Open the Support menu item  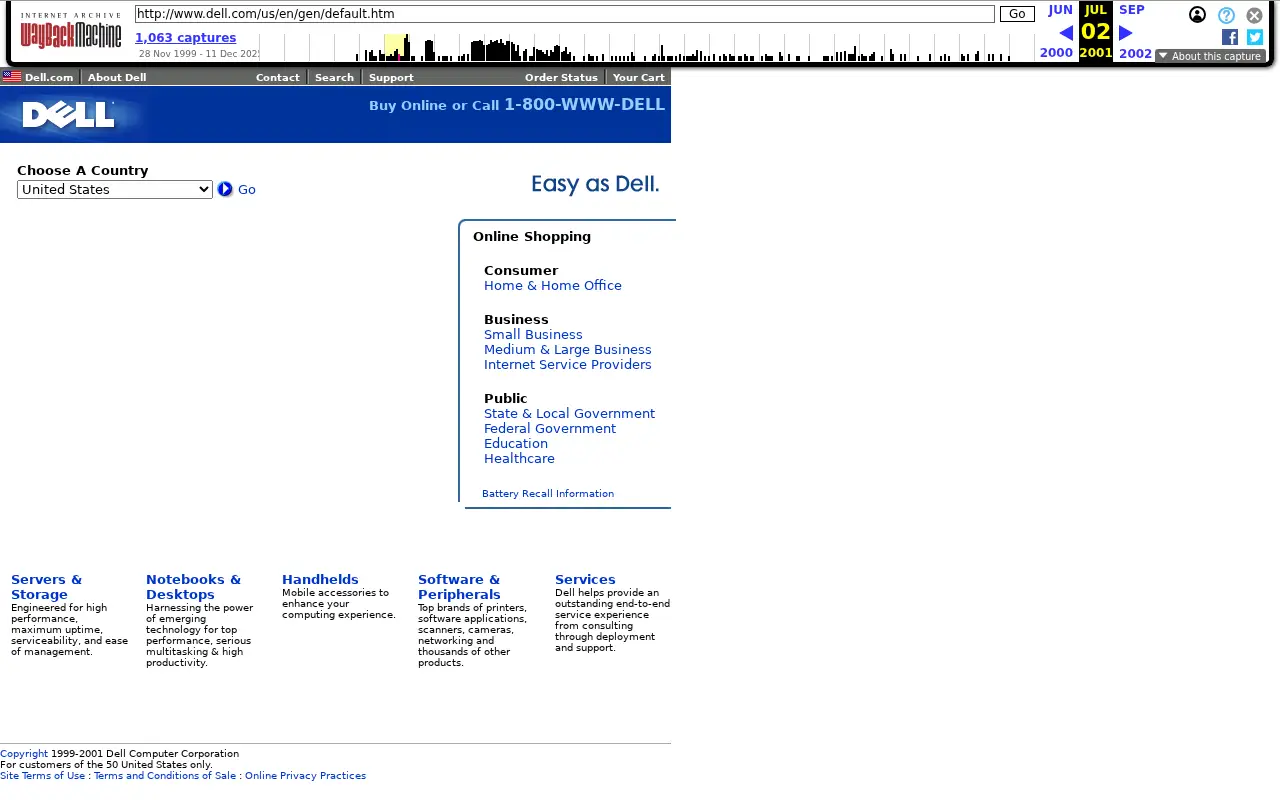tap(391, 77)
